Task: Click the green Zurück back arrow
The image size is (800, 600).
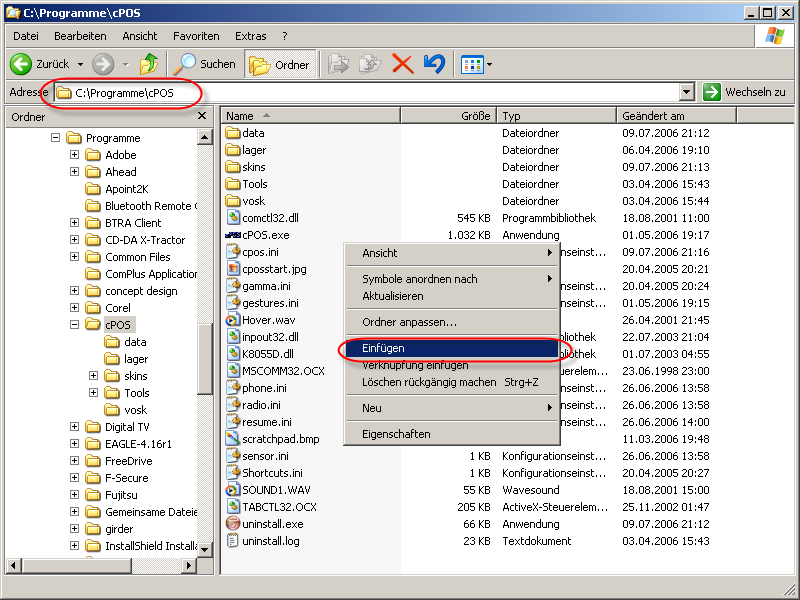Action: [x=21, y=64]
